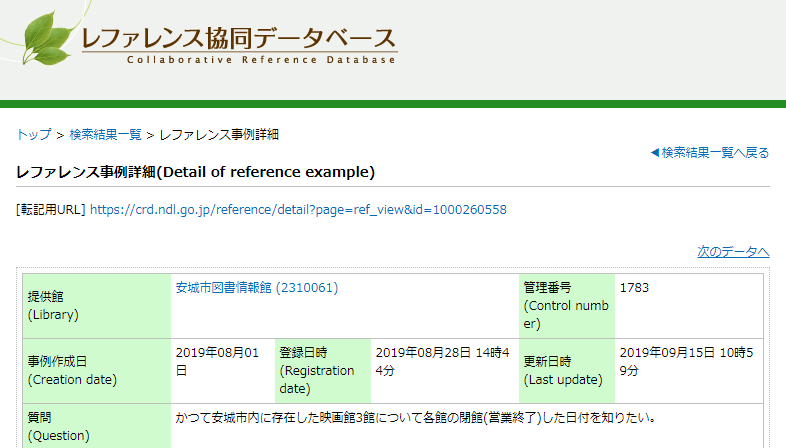The height and width of the screenshot is (448, 786).
Task: Click the [転記用URL] label
Action: [x=51, y=209]
